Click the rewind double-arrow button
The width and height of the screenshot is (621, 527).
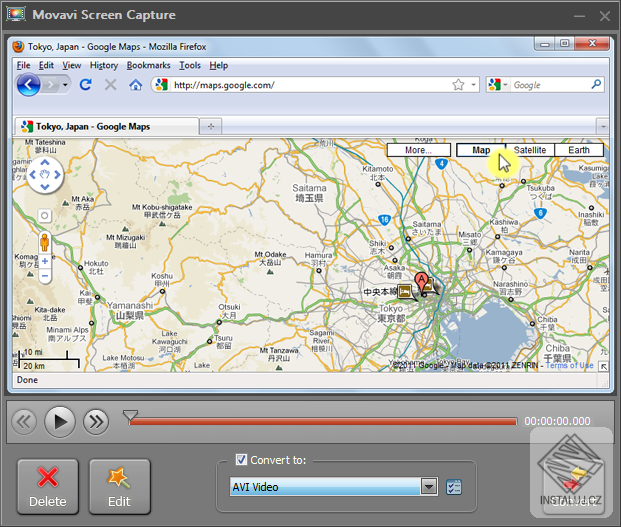(x=24, y=422)
